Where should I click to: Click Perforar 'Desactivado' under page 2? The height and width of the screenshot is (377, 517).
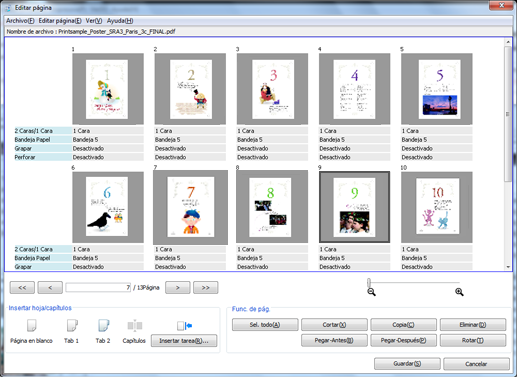coord(190,157)
